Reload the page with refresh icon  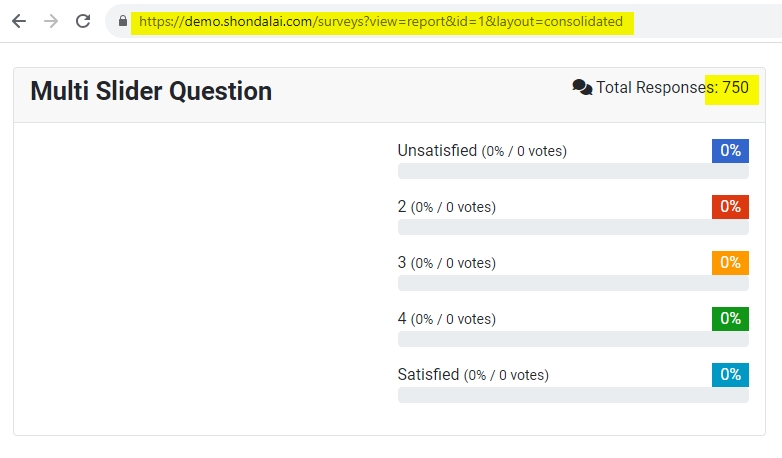click(x=84, y=21)
